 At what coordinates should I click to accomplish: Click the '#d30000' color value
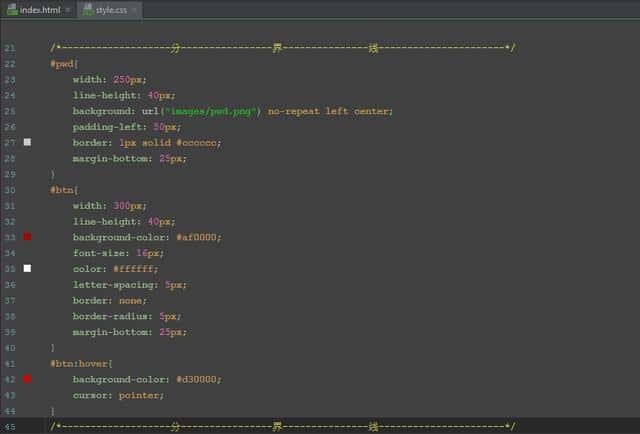196,380
